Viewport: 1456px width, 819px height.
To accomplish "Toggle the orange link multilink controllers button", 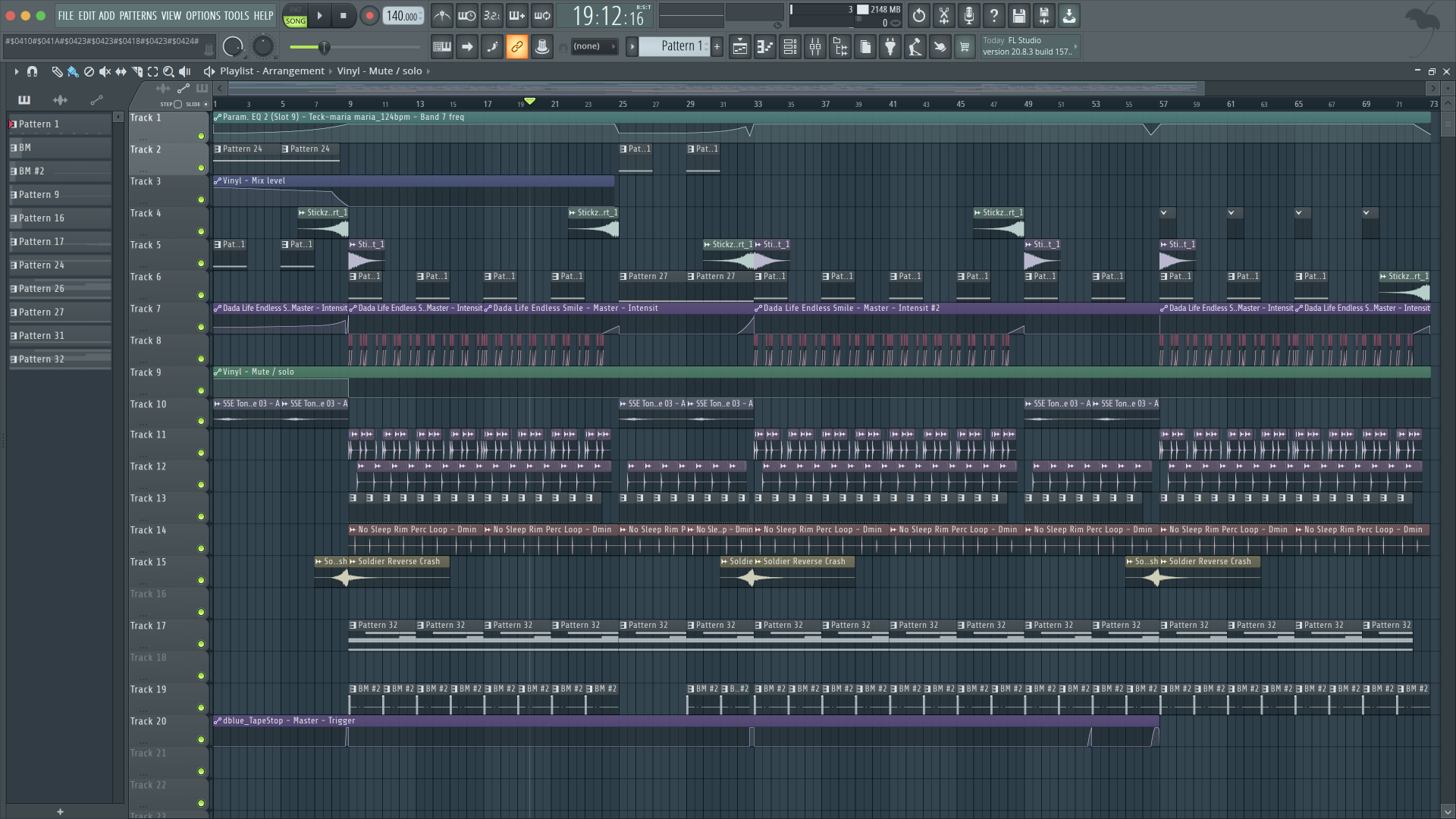I will pyautogui.click(x=517, y=47).
